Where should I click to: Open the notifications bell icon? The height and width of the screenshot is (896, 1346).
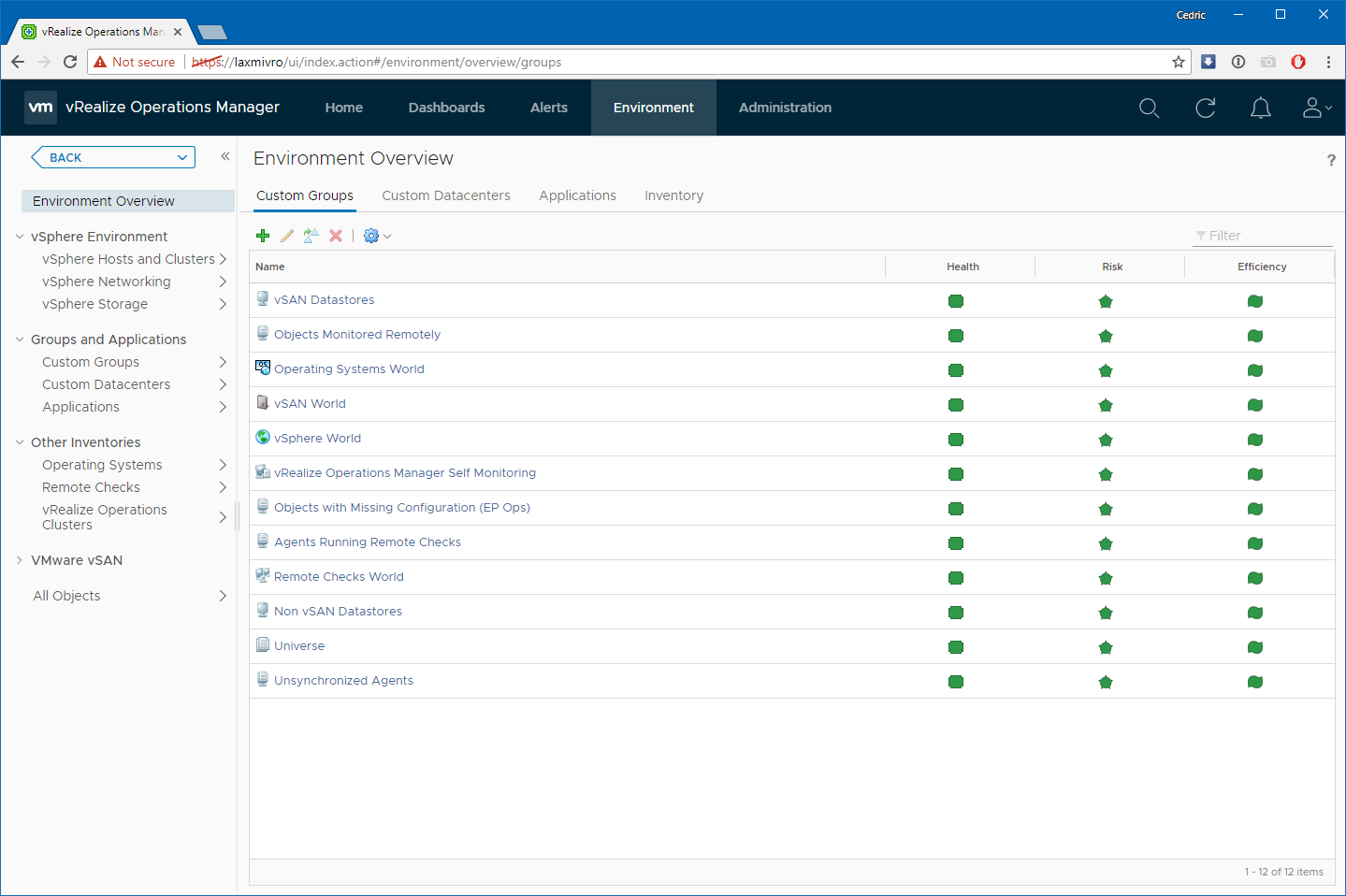pos(1261,108)
